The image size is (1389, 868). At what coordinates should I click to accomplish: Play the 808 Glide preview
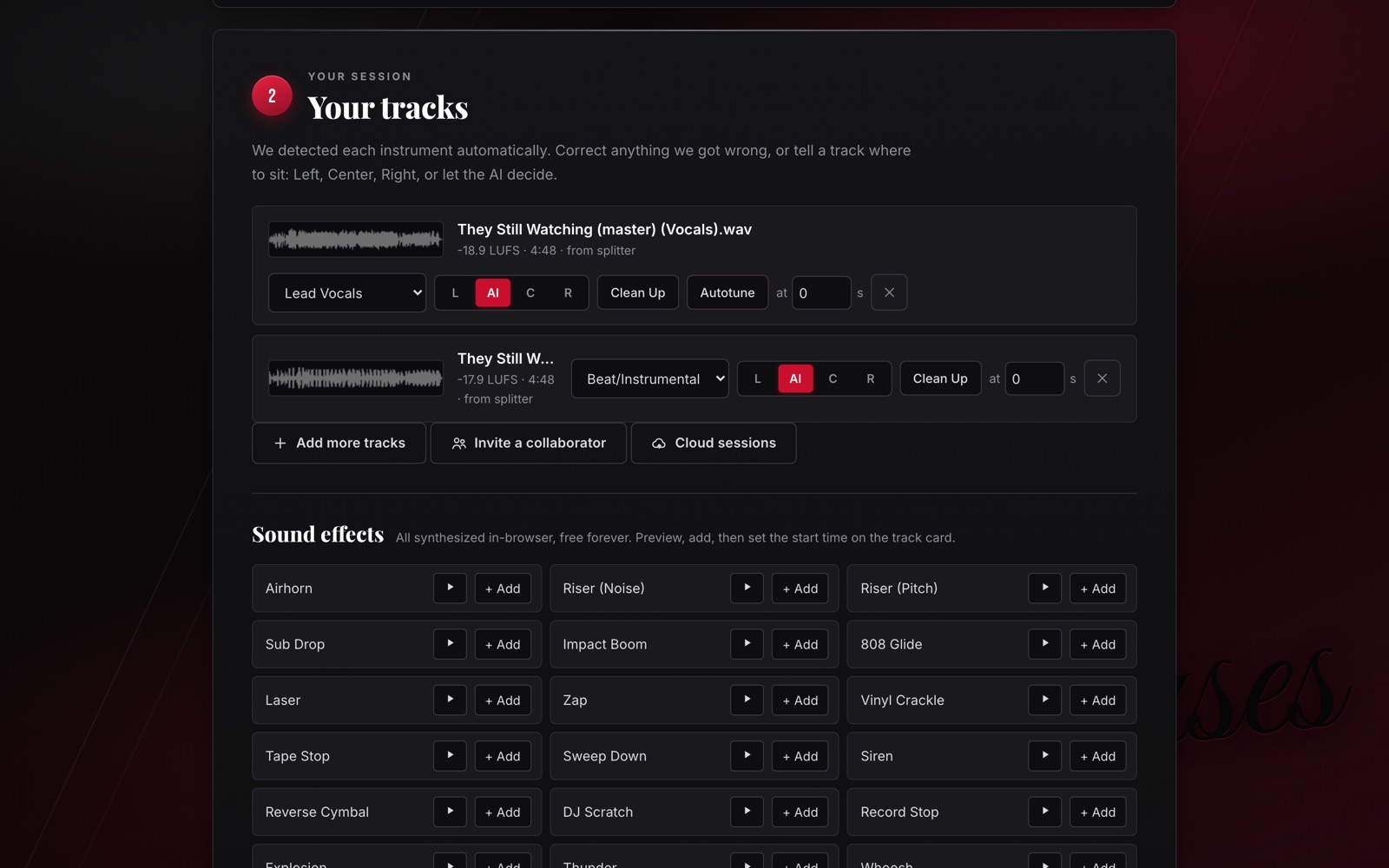pyautogui.click(x=1044, y=644)
